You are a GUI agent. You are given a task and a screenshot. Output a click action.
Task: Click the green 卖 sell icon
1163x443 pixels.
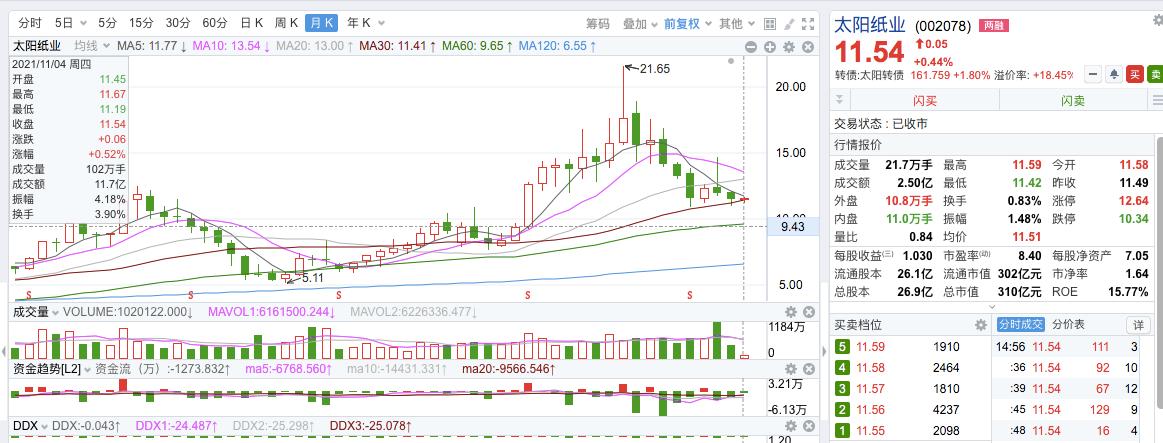(x=1155, y=74)
